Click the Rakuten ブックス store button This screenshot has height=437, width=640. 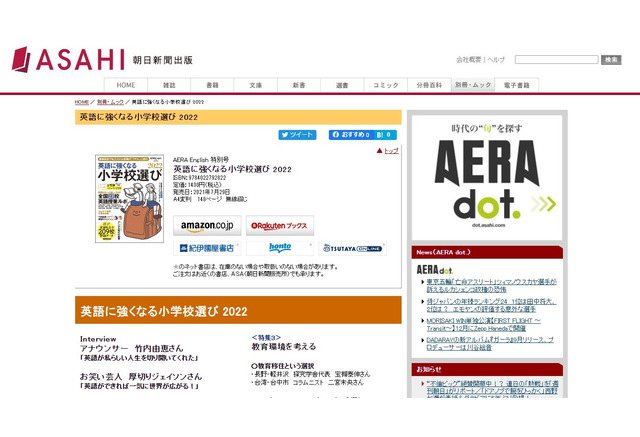tap(280, 226)
